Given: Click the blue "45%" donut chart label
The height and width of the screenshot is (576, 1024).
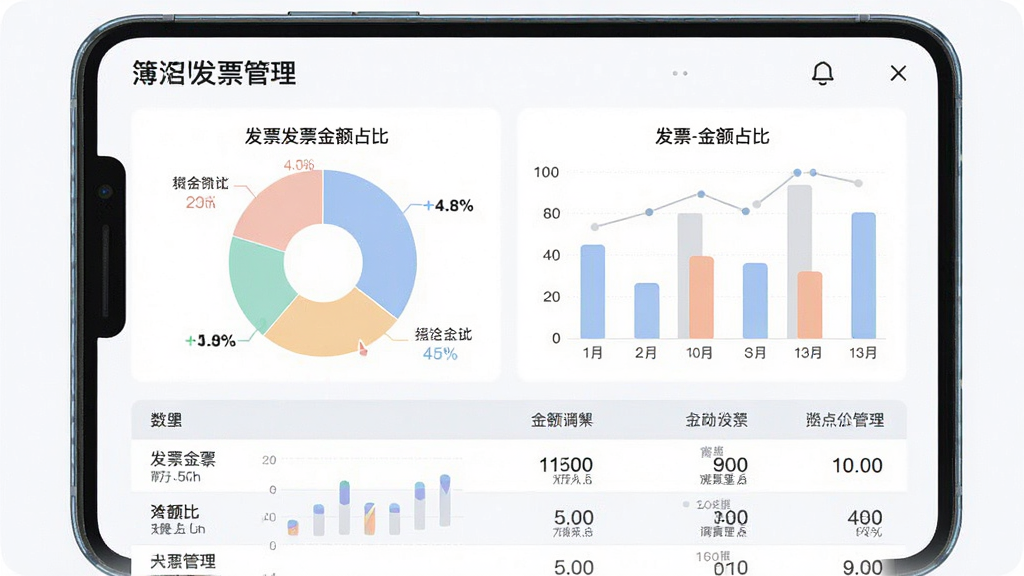Looking at the screenshot, I should (x=440, y=354).
